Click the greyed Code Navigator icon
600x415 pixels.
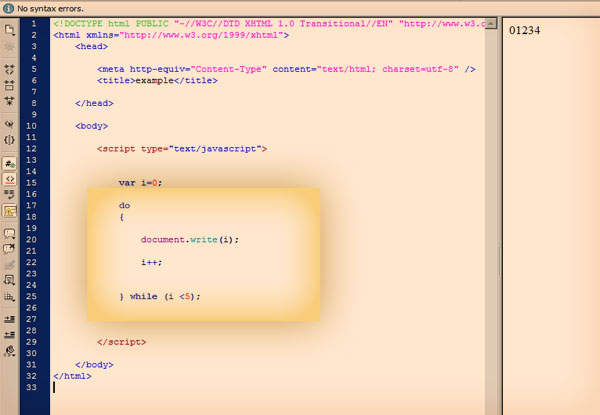pos(9,47)
